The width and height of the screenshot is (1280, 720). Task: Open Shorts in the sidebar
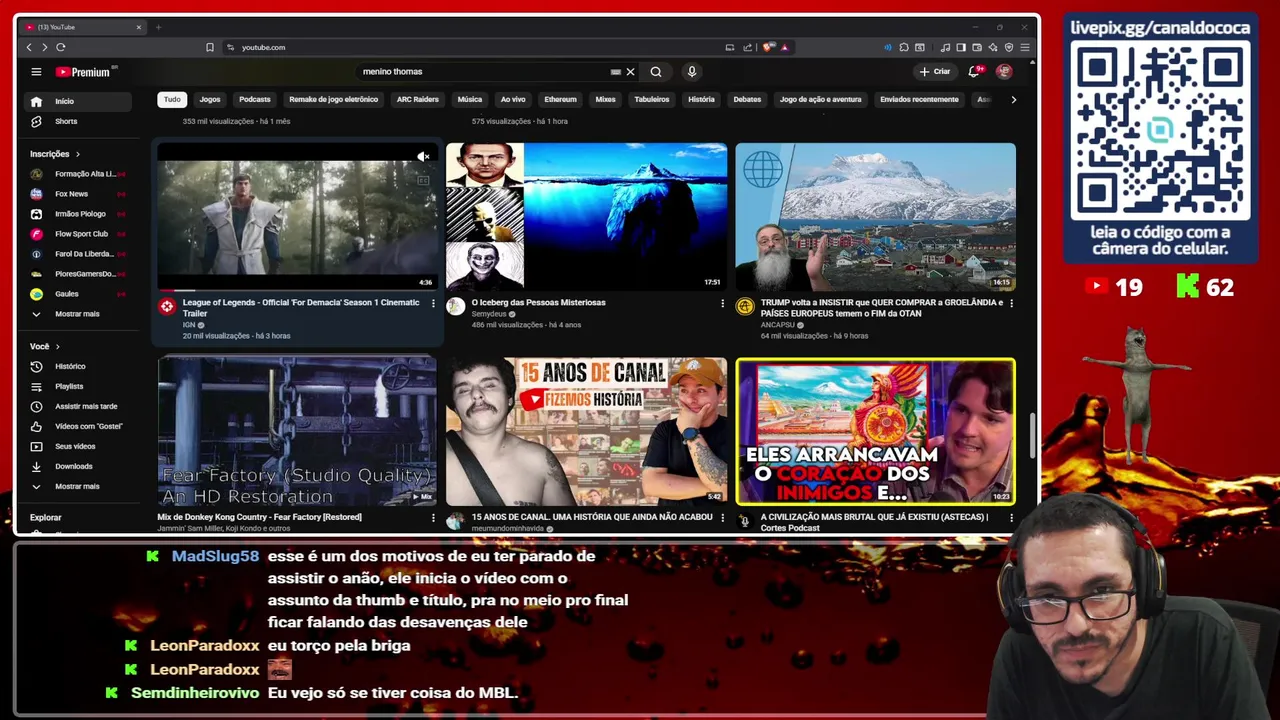tap(78, 121)
